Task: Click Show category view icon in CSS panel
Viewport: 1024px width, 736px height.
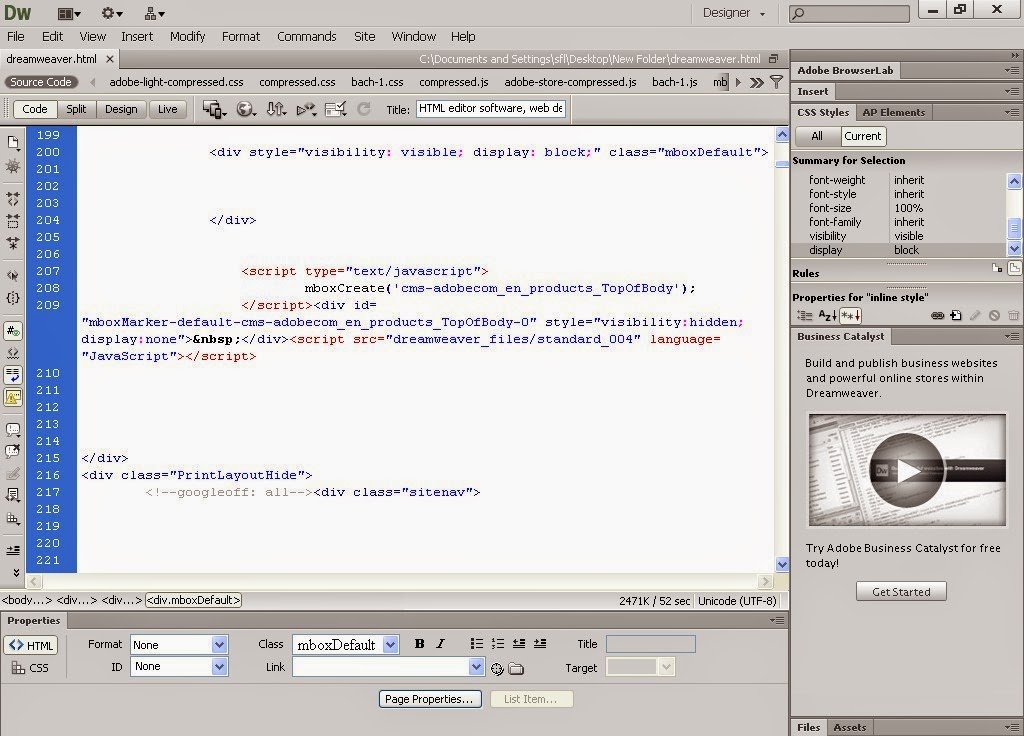Action: pos(805,316)
